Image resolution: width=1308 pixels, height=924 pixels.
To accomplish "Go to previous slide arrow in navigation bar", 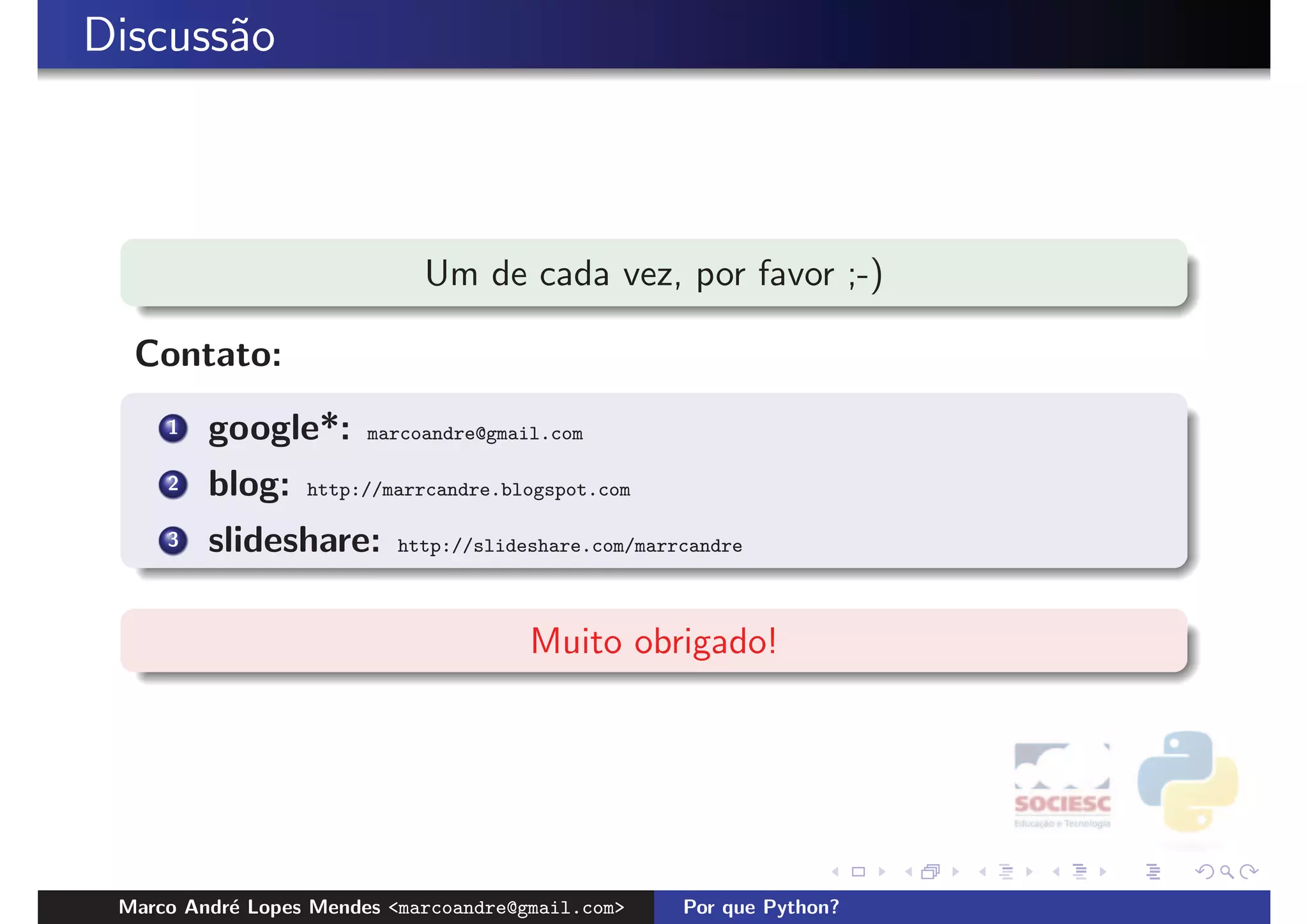I will tap(835, 872).
